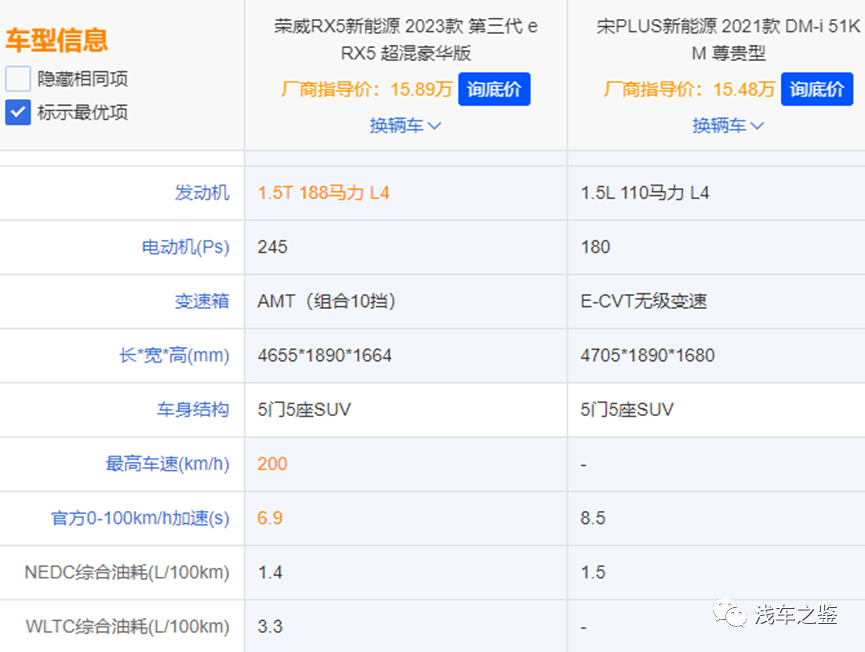Open the 长*宽*高(mm) parameter link
This screenshot has height=652, width=865.
(174, 355)
